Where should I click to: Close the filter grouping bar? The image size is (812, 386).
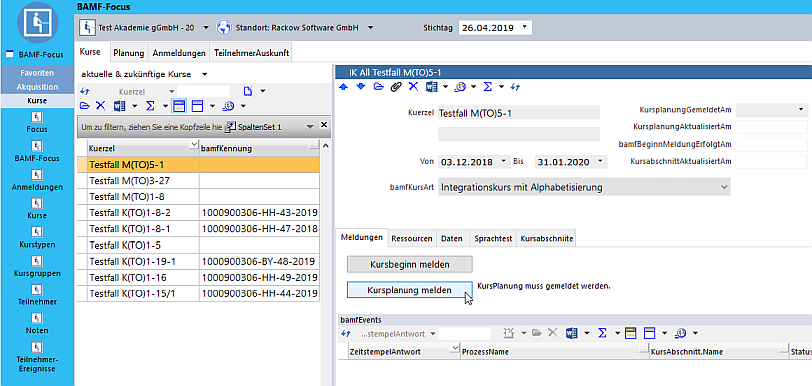click(324, 125)
